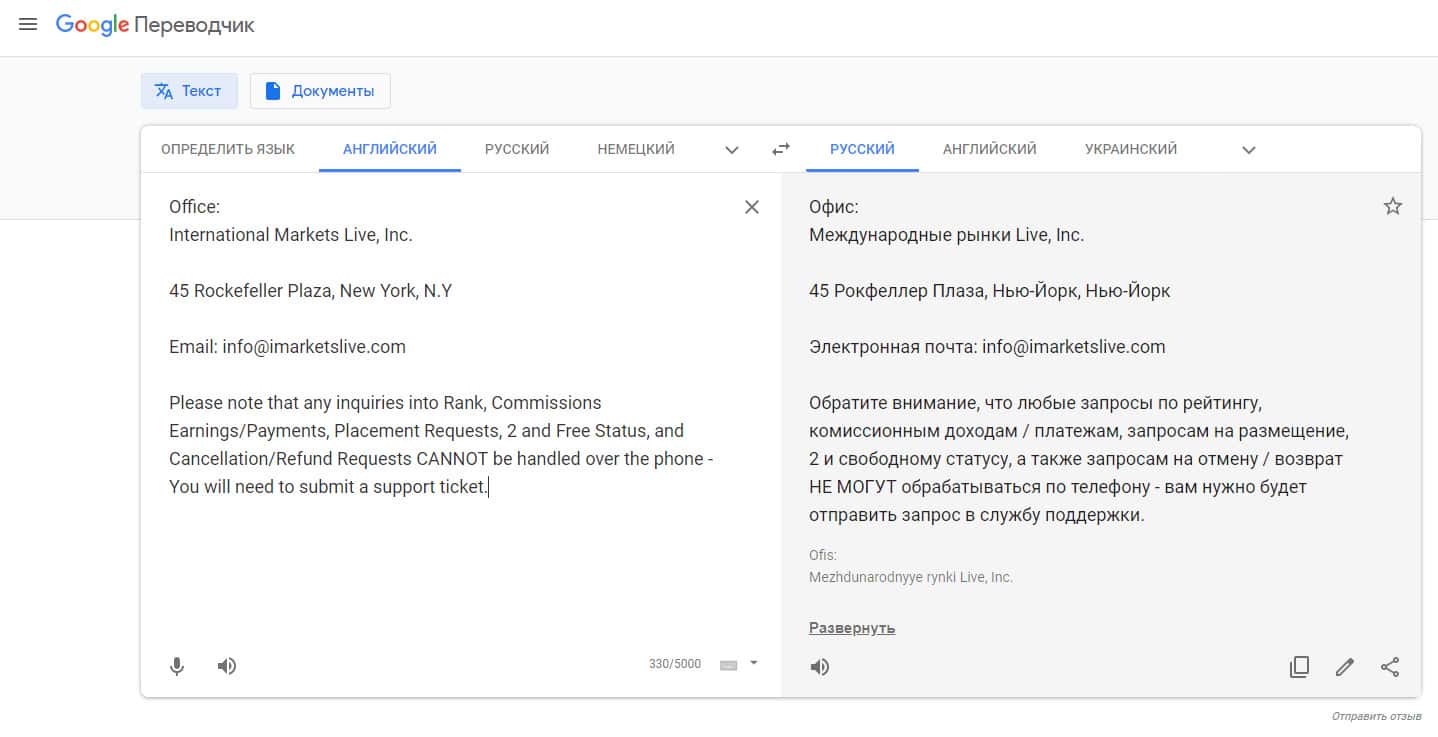Click Отправить отзыв feedback link

tap(1376, 717)
